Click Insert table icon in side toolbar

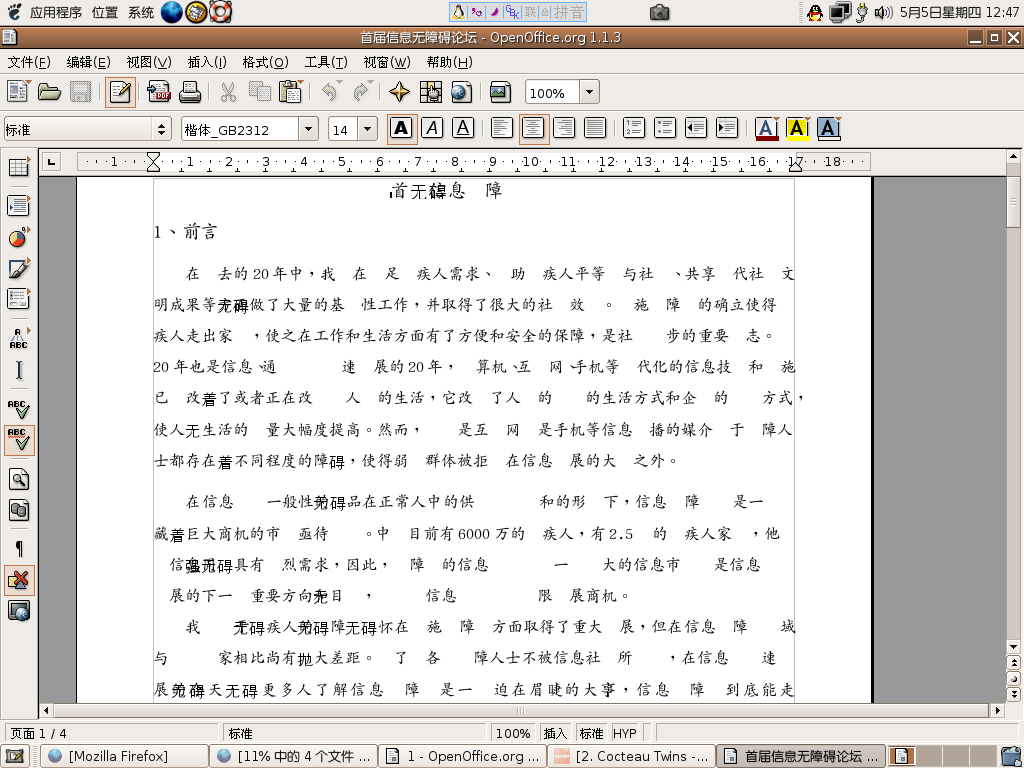click(19, 167)
